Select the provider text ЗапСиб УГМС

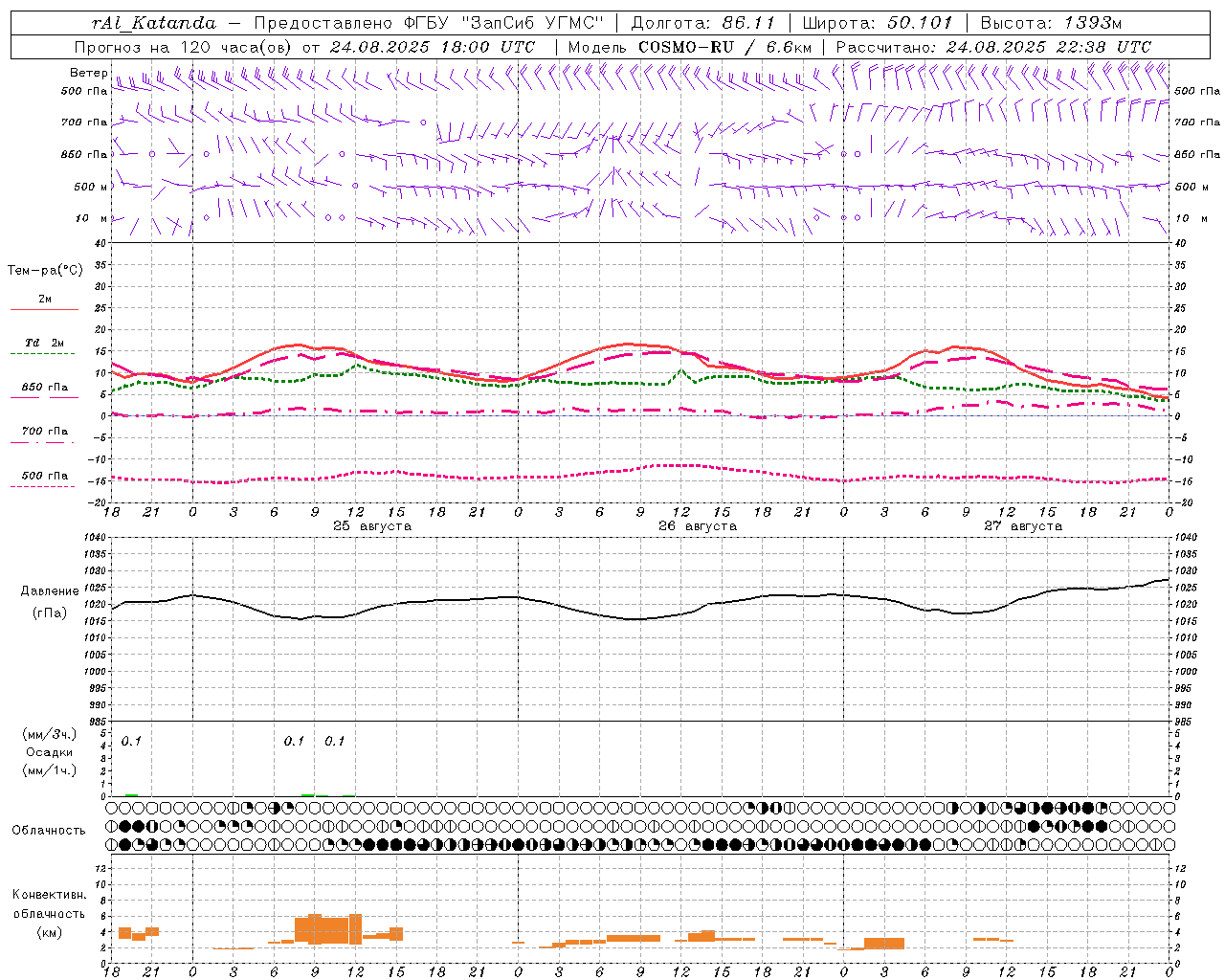(x=533, y=23)
